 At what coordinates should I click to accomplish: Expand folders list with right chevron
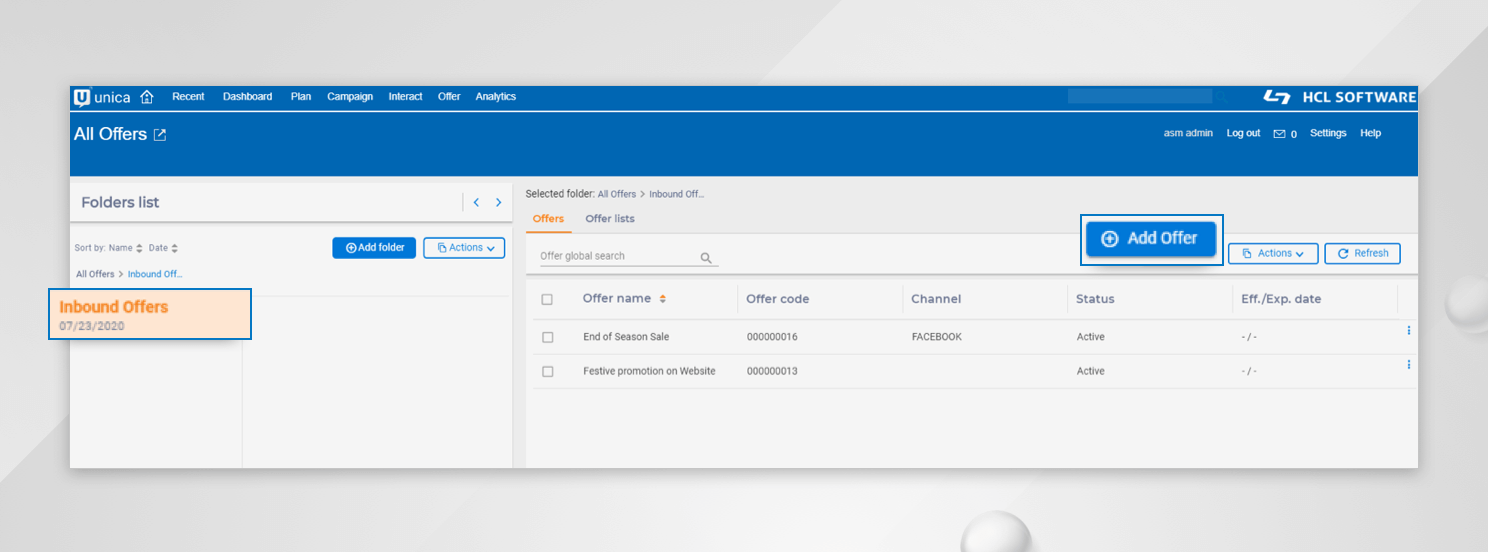[498, 202]
